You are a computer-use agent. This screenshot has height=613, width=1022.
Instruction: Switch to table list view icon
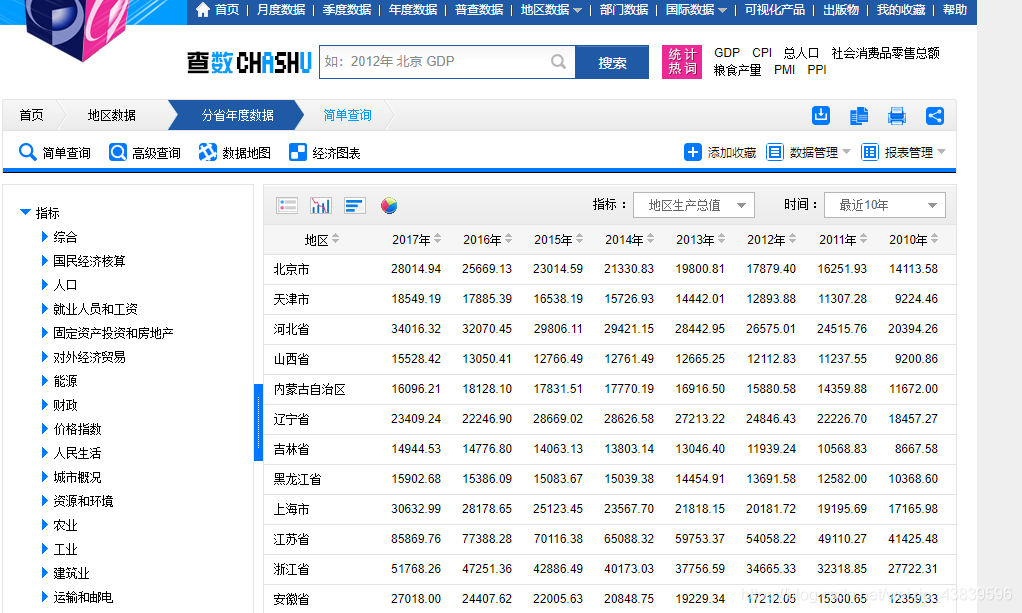coord(287,205)
